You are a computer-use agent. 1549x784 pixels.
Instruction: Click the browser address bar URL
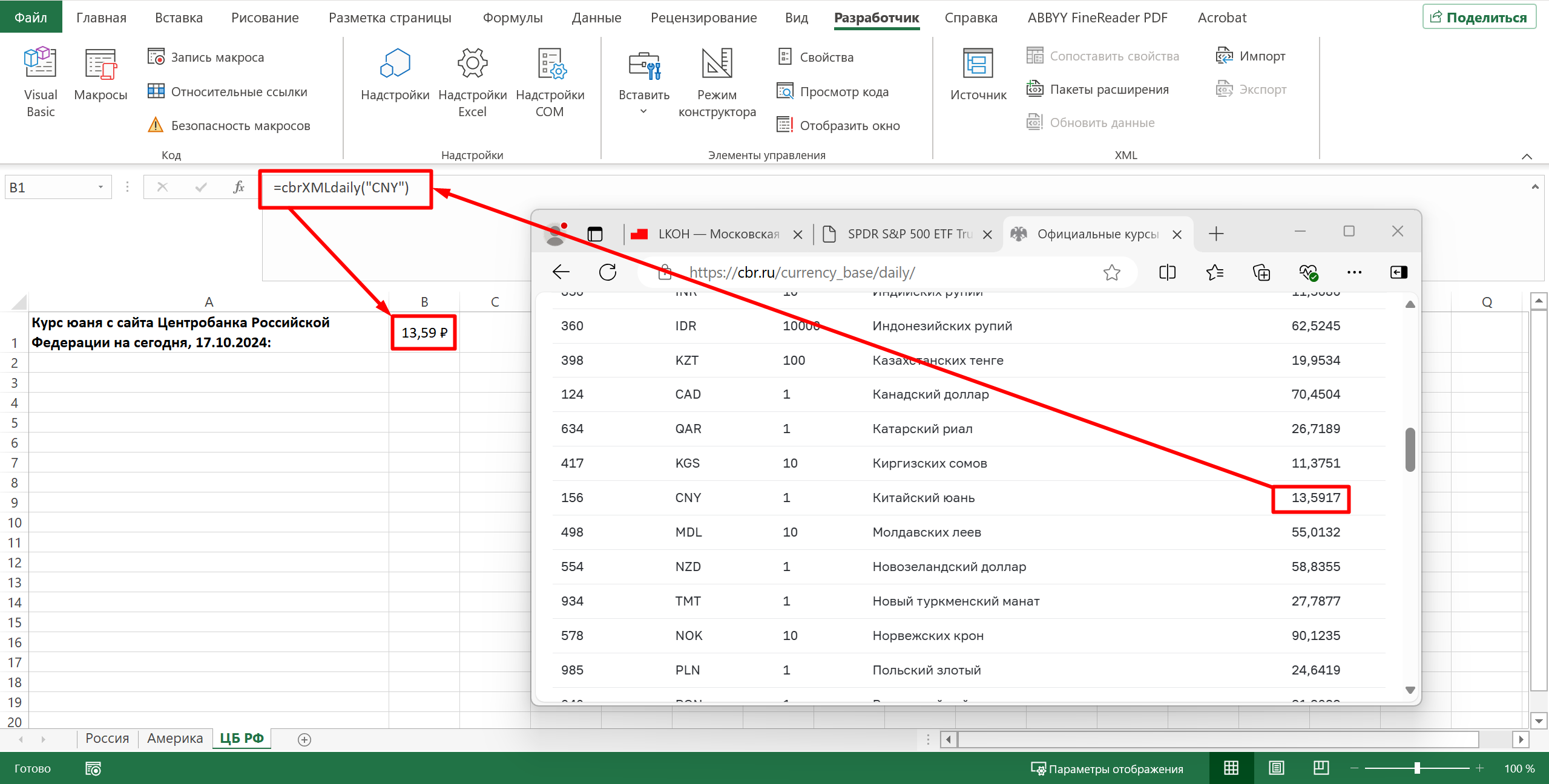pos(802,272)
